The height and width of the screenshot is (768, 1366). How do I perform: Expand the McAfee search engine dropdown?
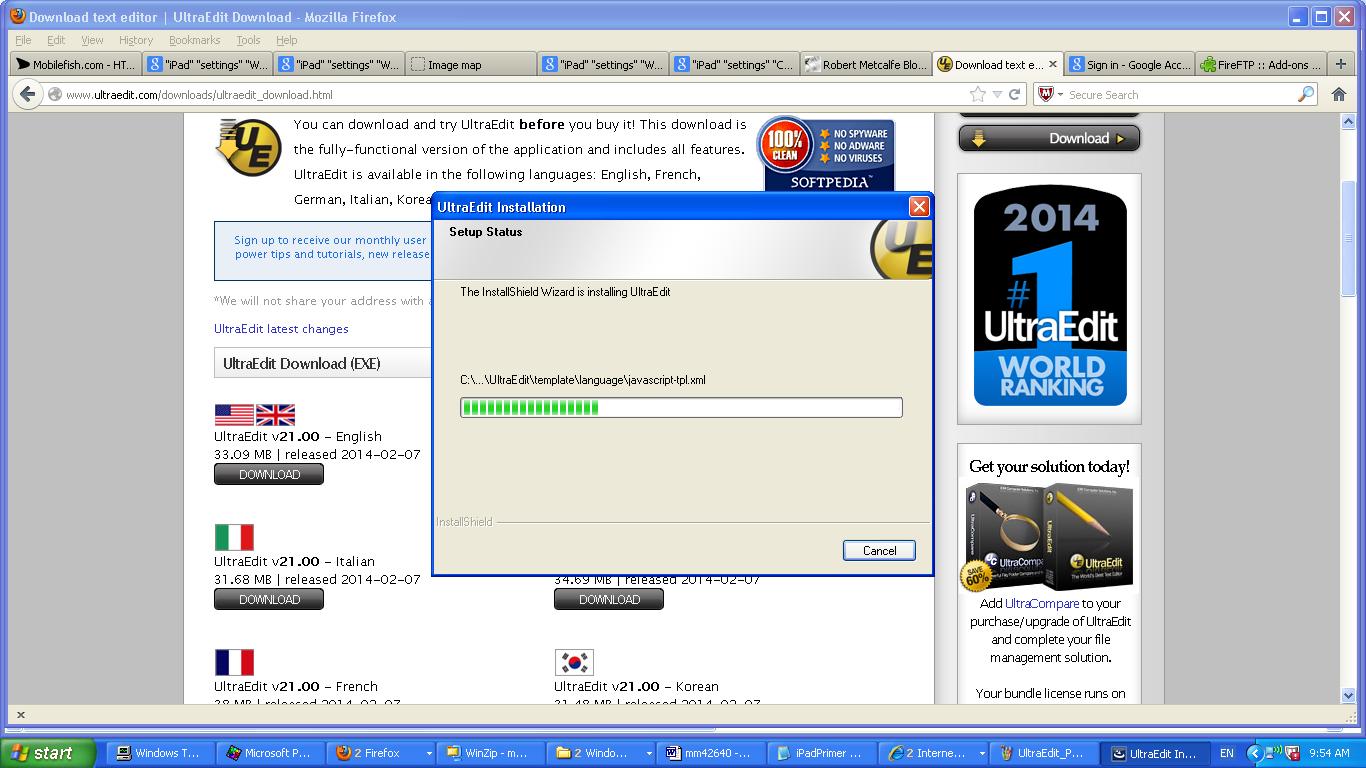[x=1060, y=94]
